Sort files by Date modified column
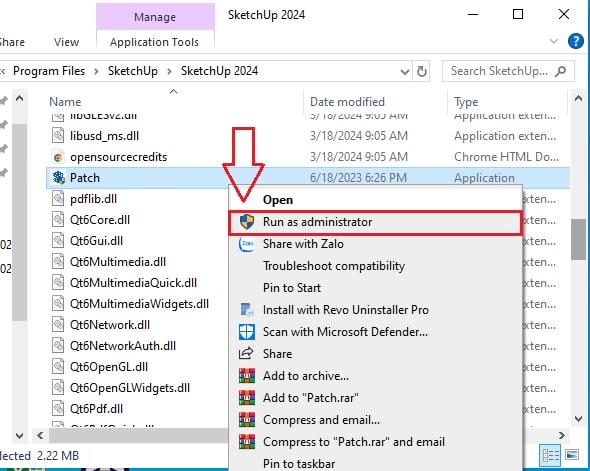Image resolution: width=590 pixels, height=471 pixels. [x=347, y=102]
